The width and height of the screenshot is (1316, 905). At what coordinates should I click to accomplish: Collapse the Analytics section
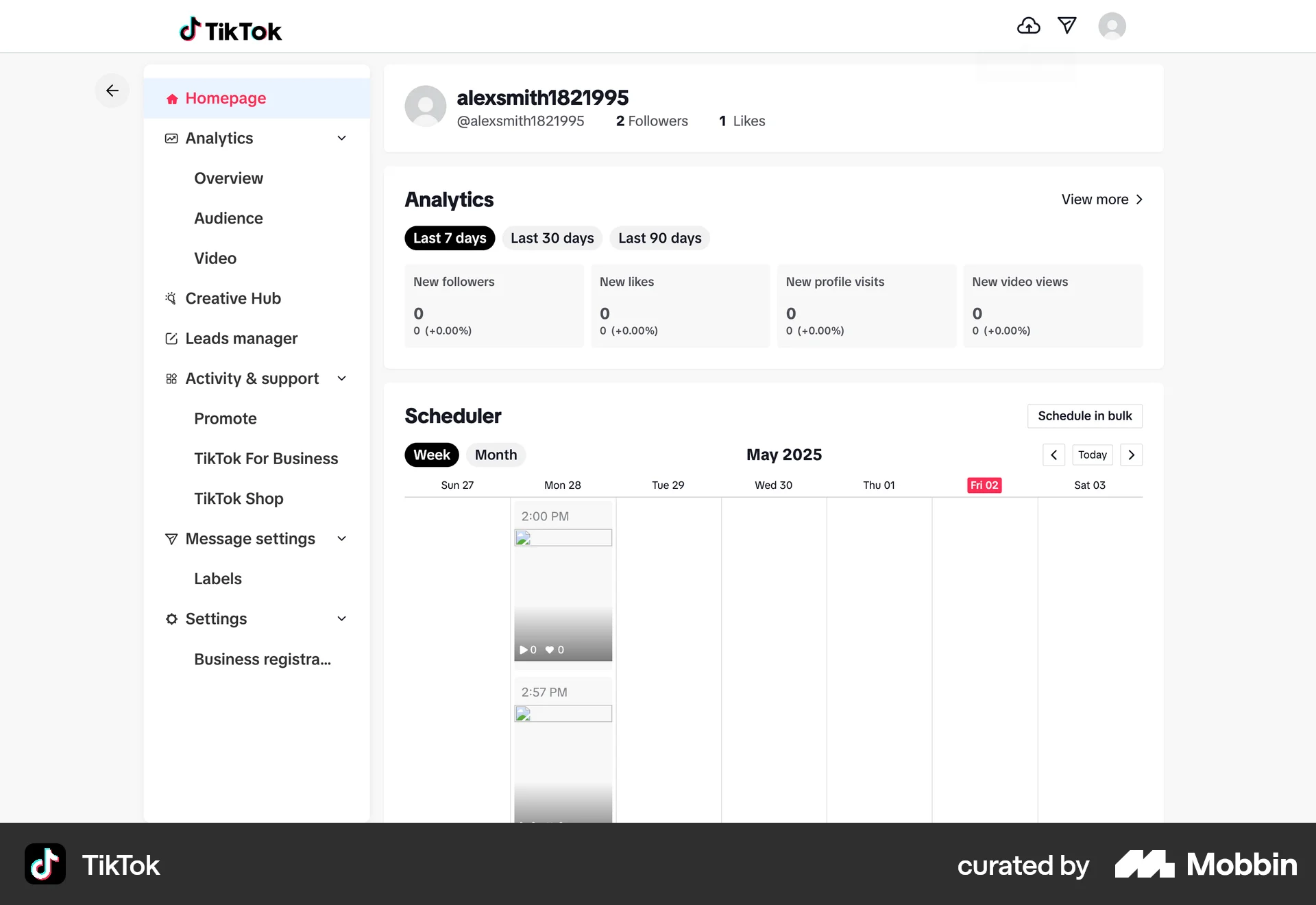[341, 138]
